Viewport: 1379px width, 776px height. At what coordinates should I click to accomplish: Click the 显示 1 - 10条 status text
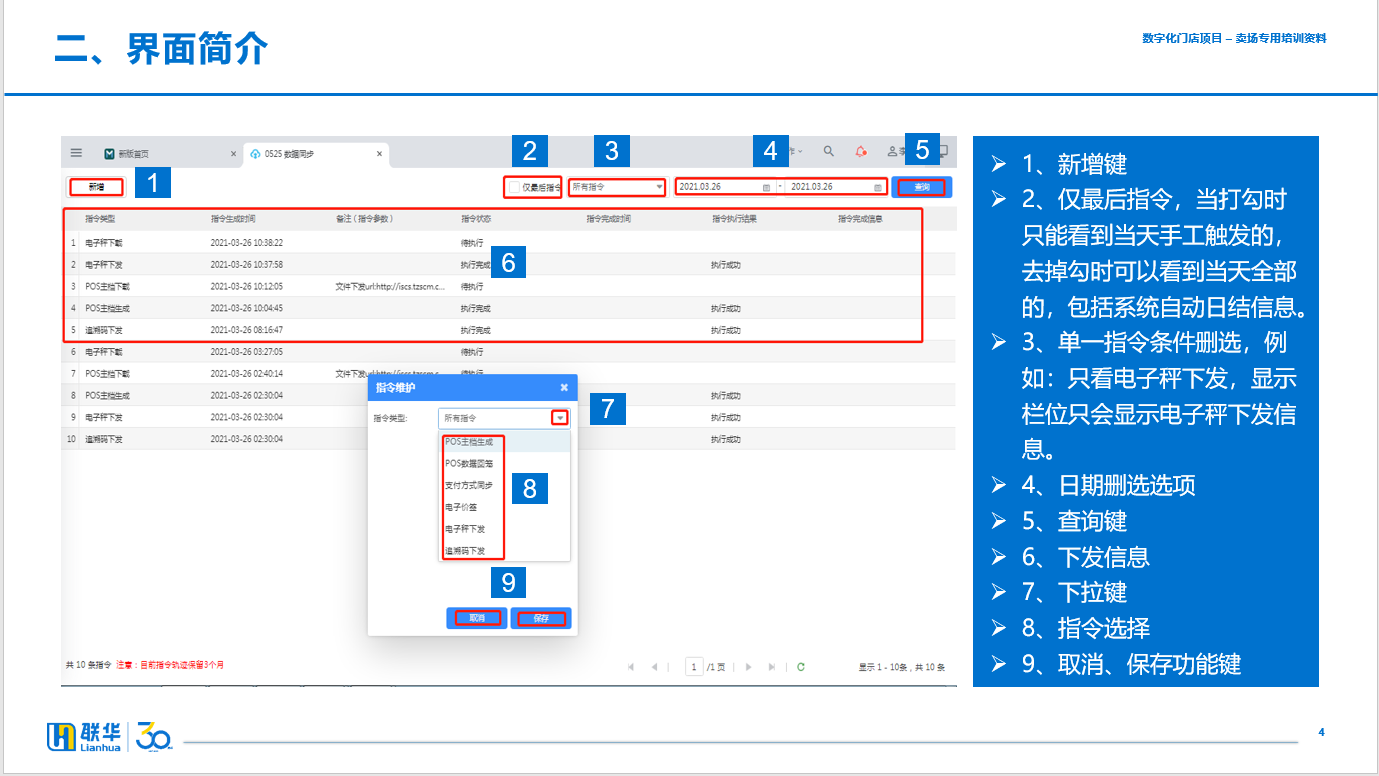[901, 667]
